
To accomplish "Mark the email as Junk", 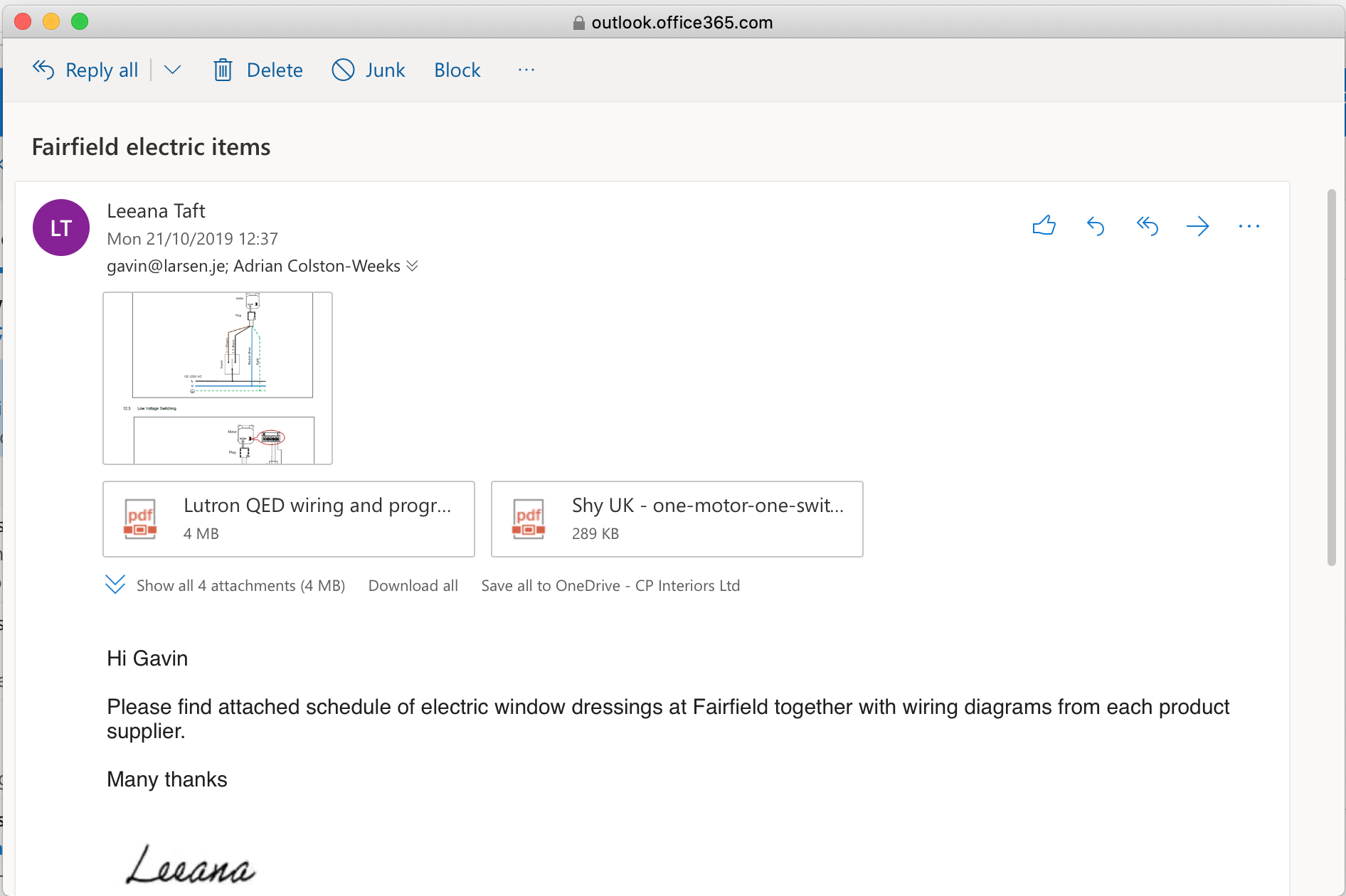I will (x=369, y=70).
